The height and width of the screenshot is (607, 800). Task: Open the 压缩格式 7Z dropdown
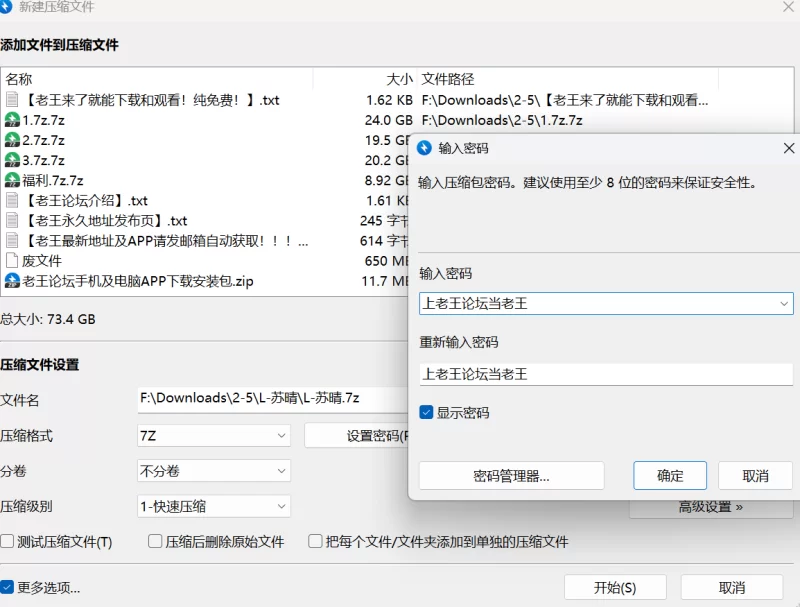(x=214, y=436)
